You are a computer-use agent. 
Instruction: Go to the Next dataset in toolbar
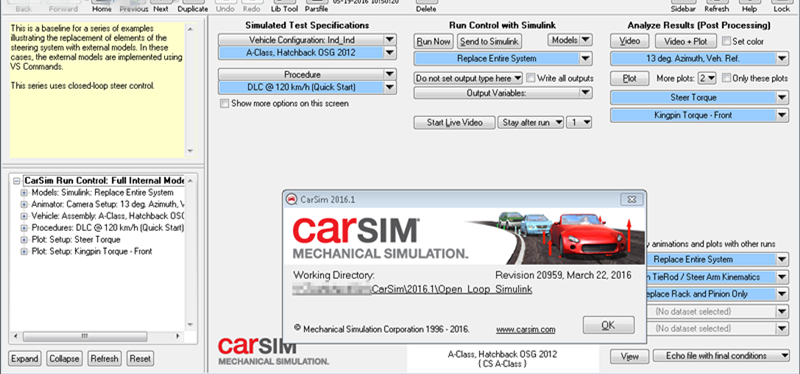[161, 7]
